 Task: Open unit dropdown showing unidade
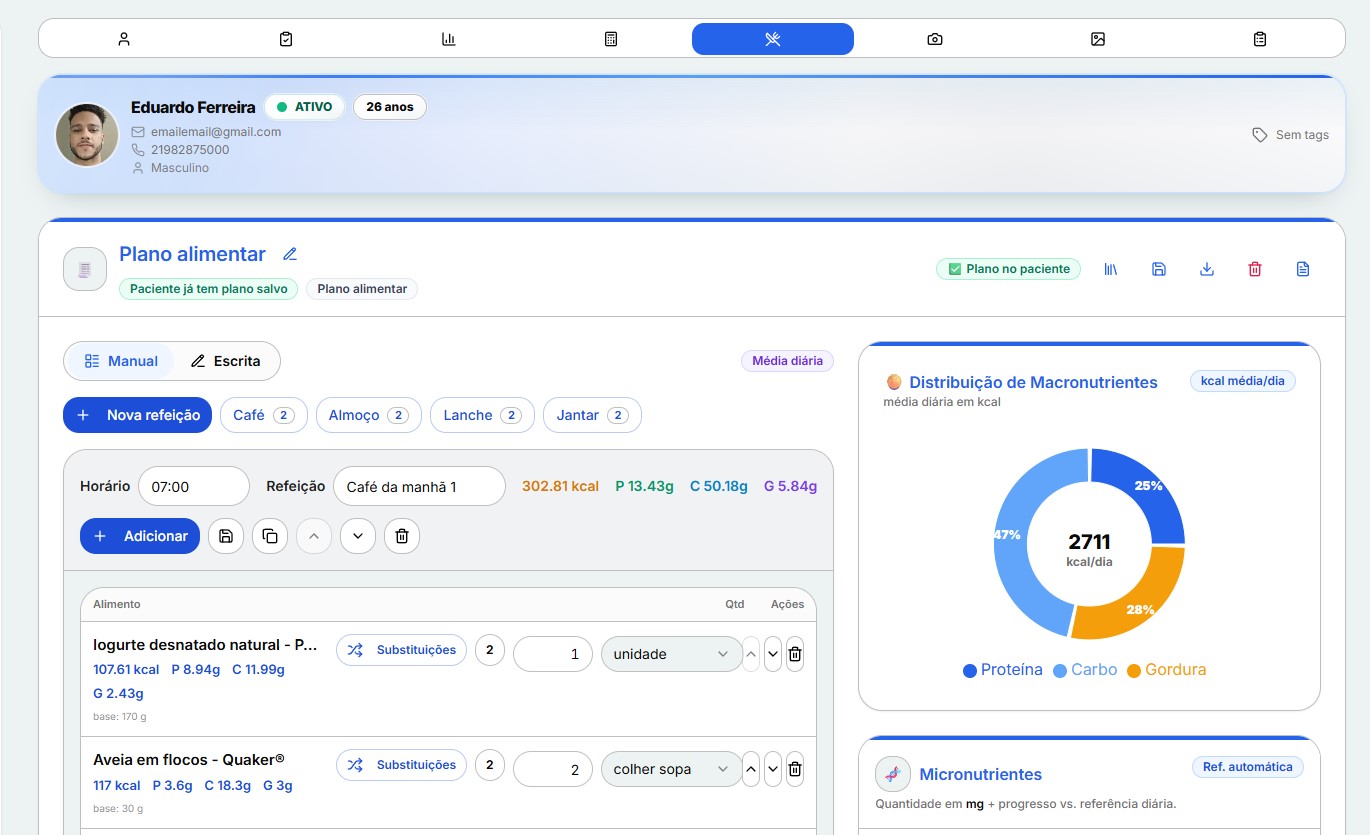pyautogui.click(x=671, y=654)
